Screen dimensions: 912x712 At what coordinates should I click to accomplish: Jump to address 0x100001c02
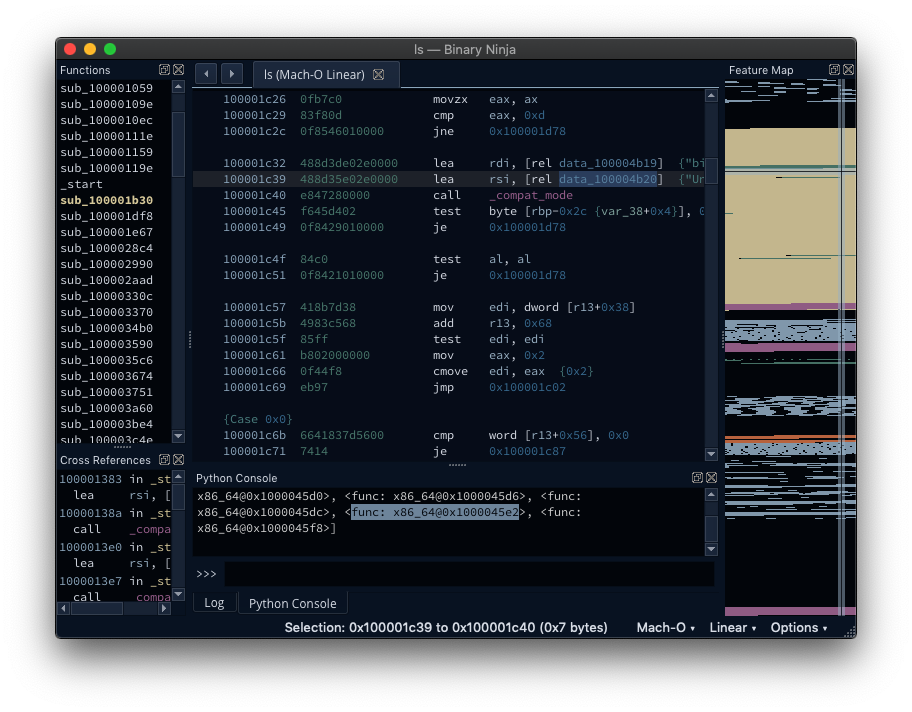(x=527, y=387)
